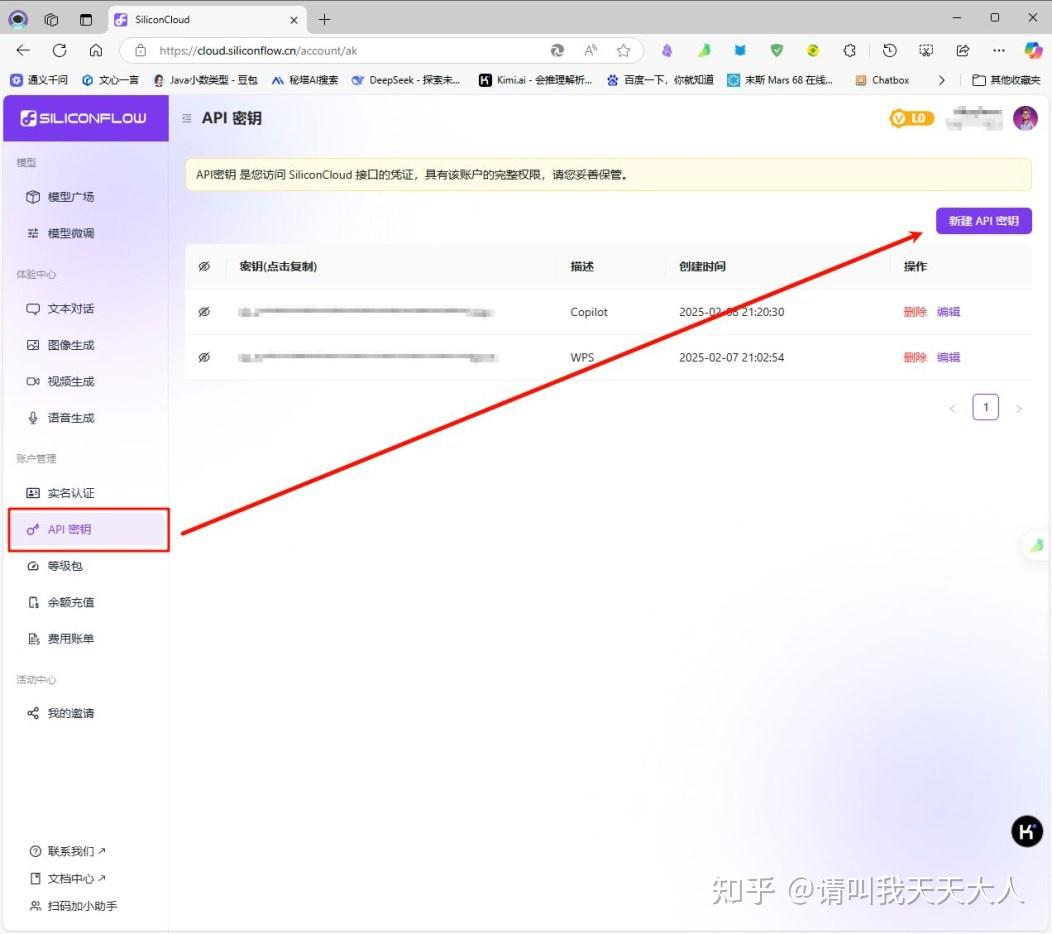Open the 文心一言 bookmark

pyautogui.click(x=110, y=80)
